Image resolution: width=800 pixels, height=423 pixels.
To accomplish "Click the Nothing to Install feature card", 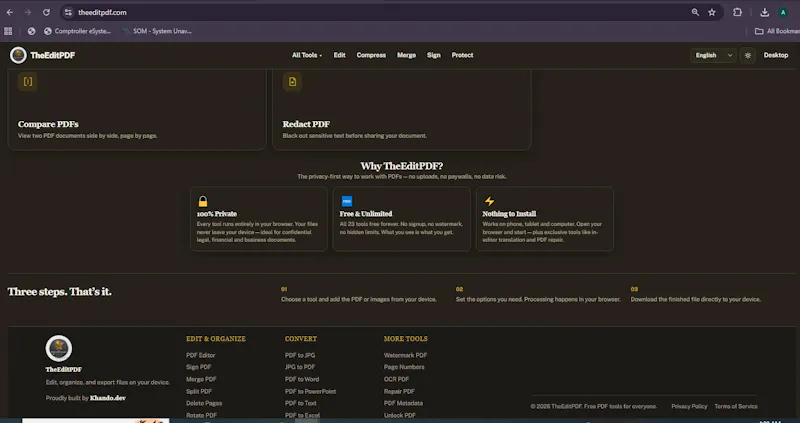I will 545,218.
